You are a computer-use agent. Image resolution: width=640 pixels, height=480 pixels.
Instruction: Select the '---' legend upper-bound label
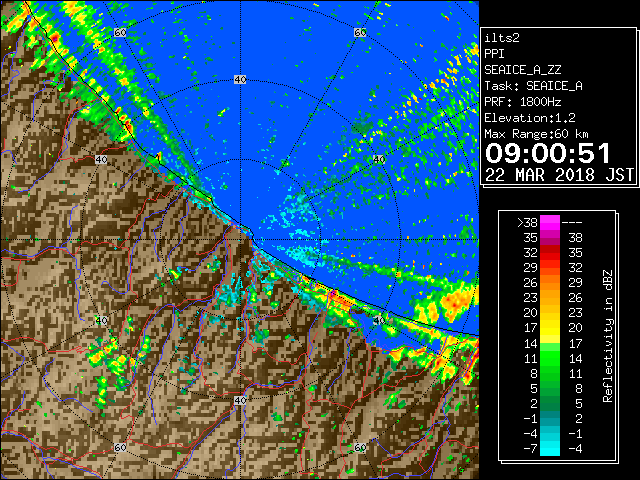(x=572, y=222)
